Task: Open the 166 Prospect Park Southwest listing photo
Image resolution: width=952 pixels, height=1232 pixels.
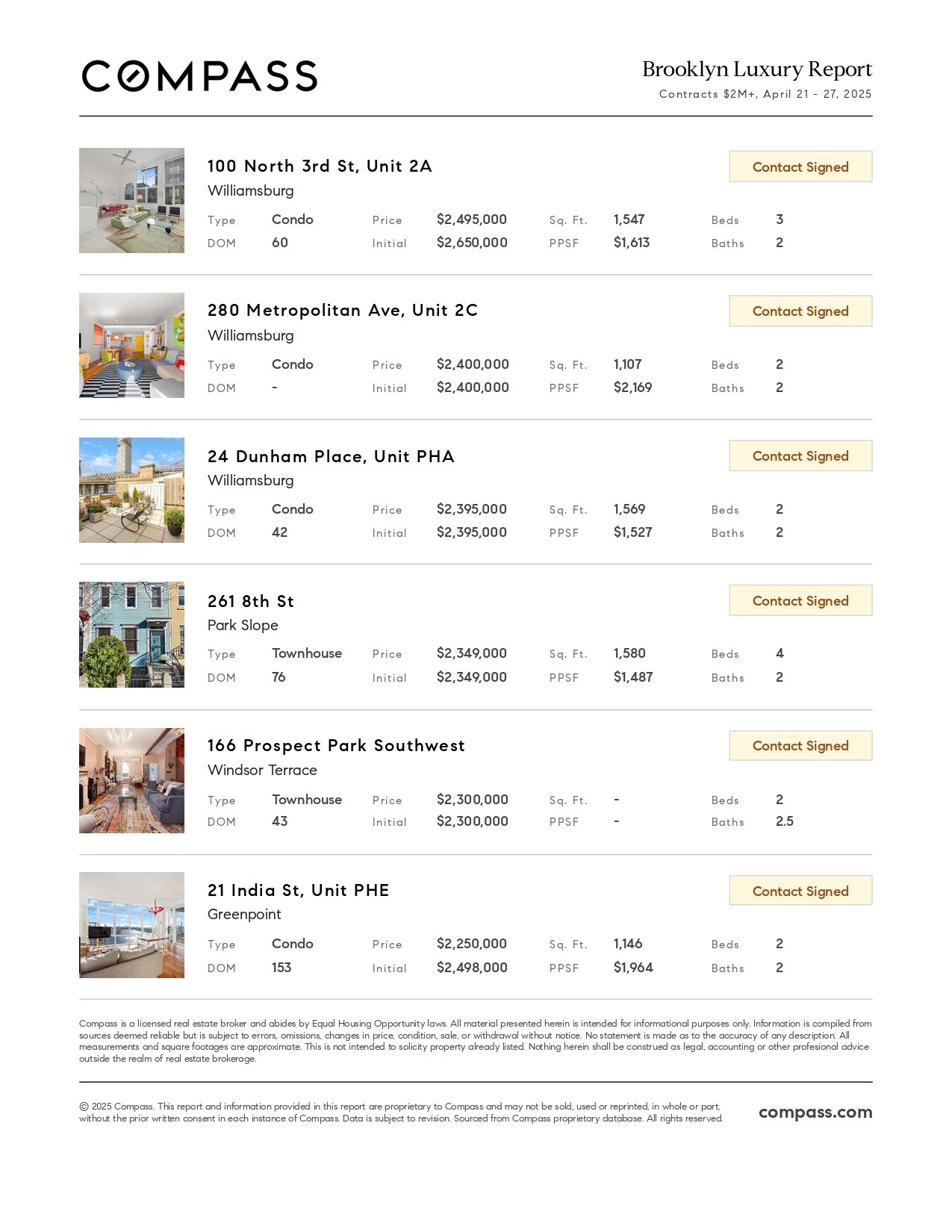Action: click(x=131, y=780)
